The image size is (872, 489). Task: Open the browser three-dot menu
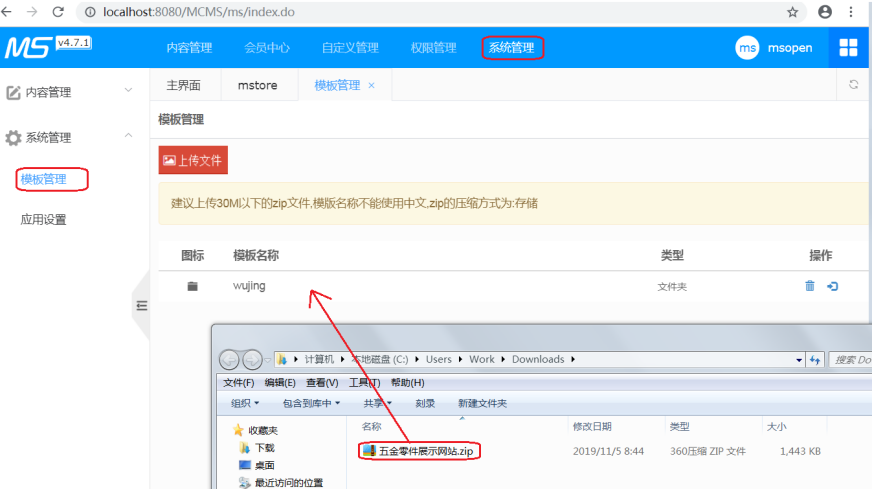[x=851, y=12]
